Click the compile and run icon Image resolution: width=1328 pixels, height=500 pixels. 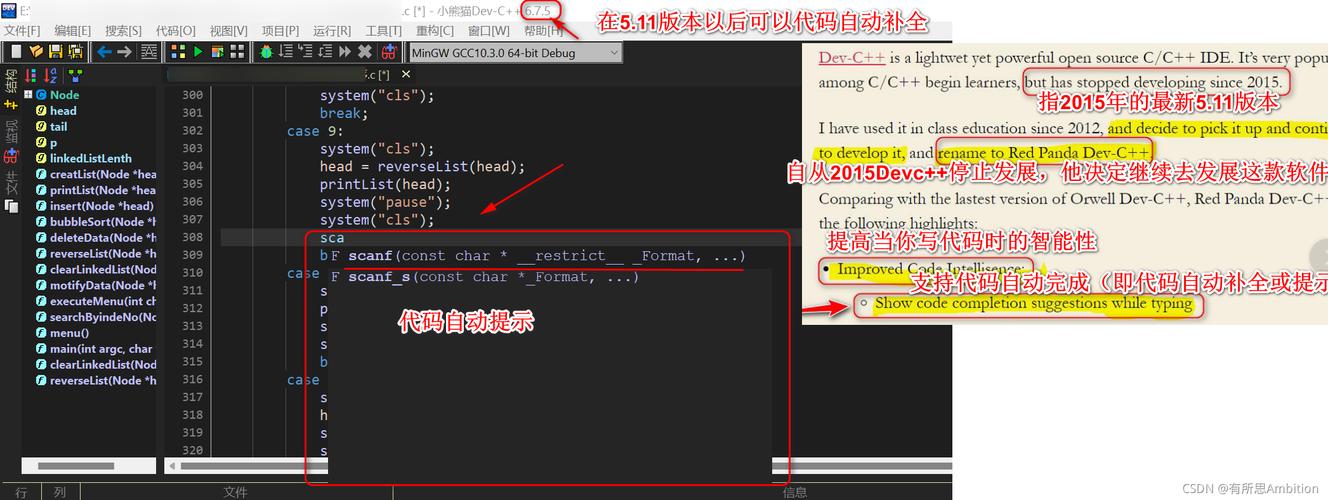pos(217,52)
